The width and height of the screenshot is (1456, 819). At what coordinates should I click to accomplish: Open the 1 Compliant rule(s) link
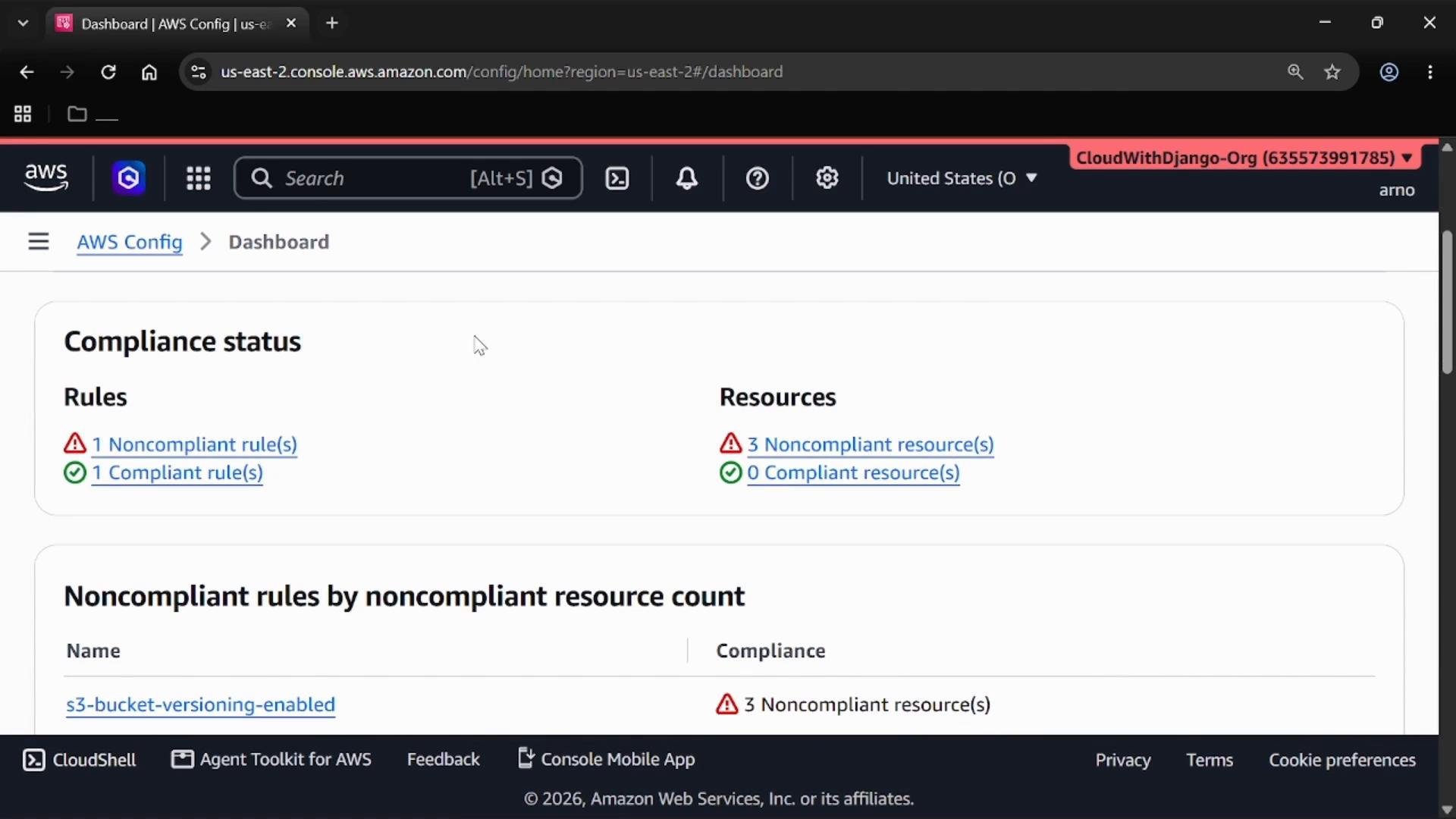pyautogui.click(x=177, y=472)
